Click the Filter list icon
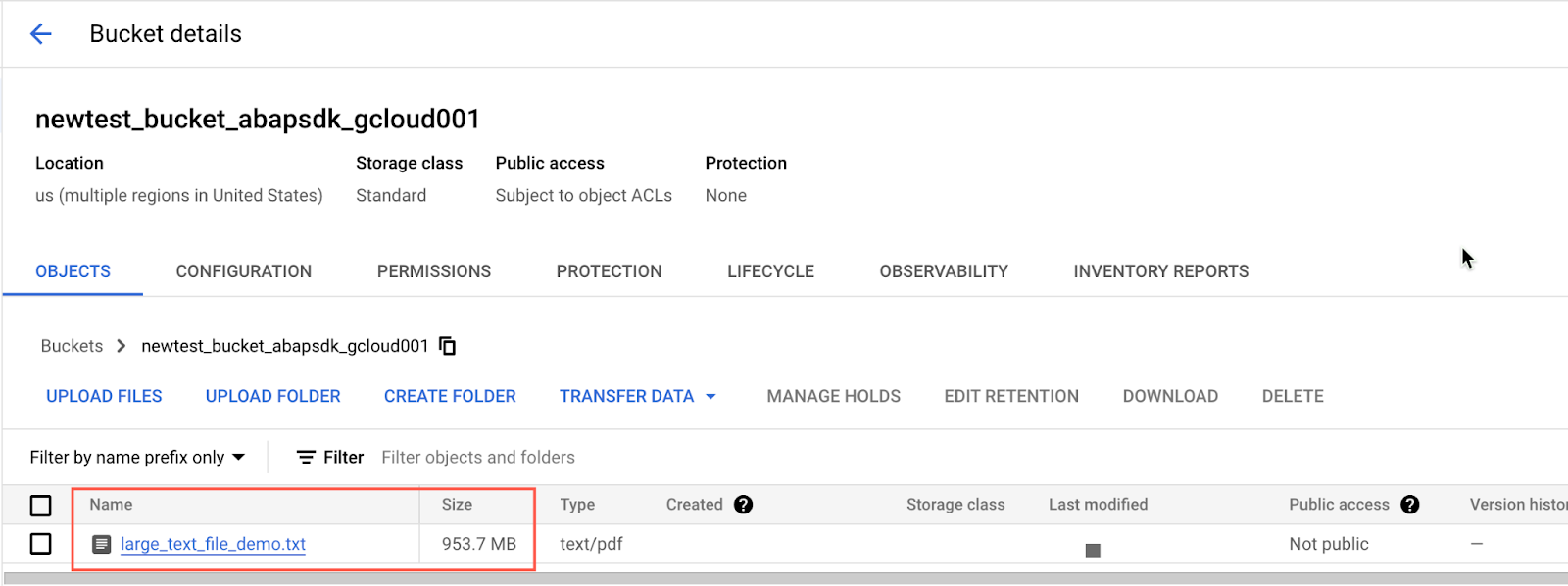 (306, 458)
